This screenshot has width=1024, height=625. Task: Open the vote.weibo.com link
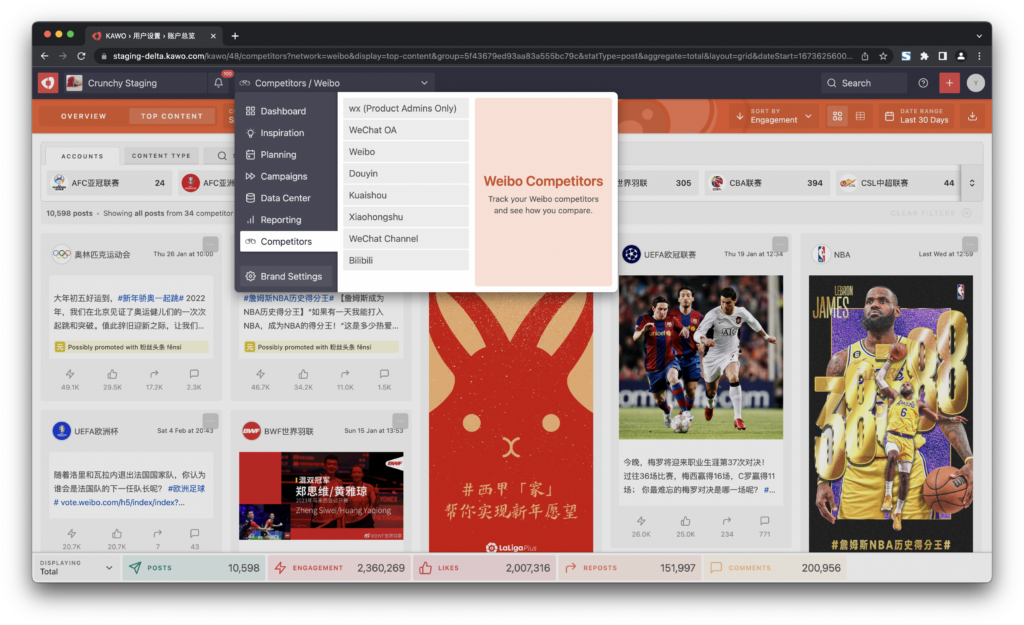coord(119,502)
